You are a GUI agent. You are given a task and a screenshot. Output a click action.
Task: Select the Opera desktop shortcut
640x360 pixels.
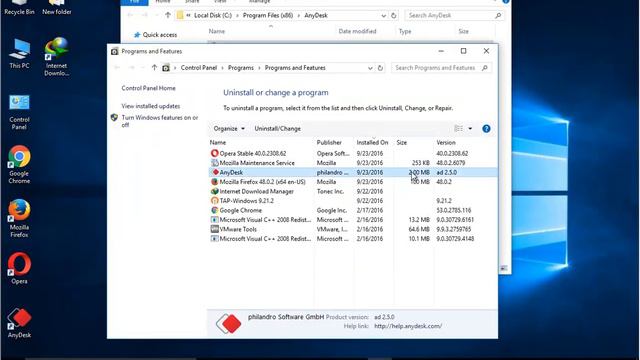tap(19, 268)
